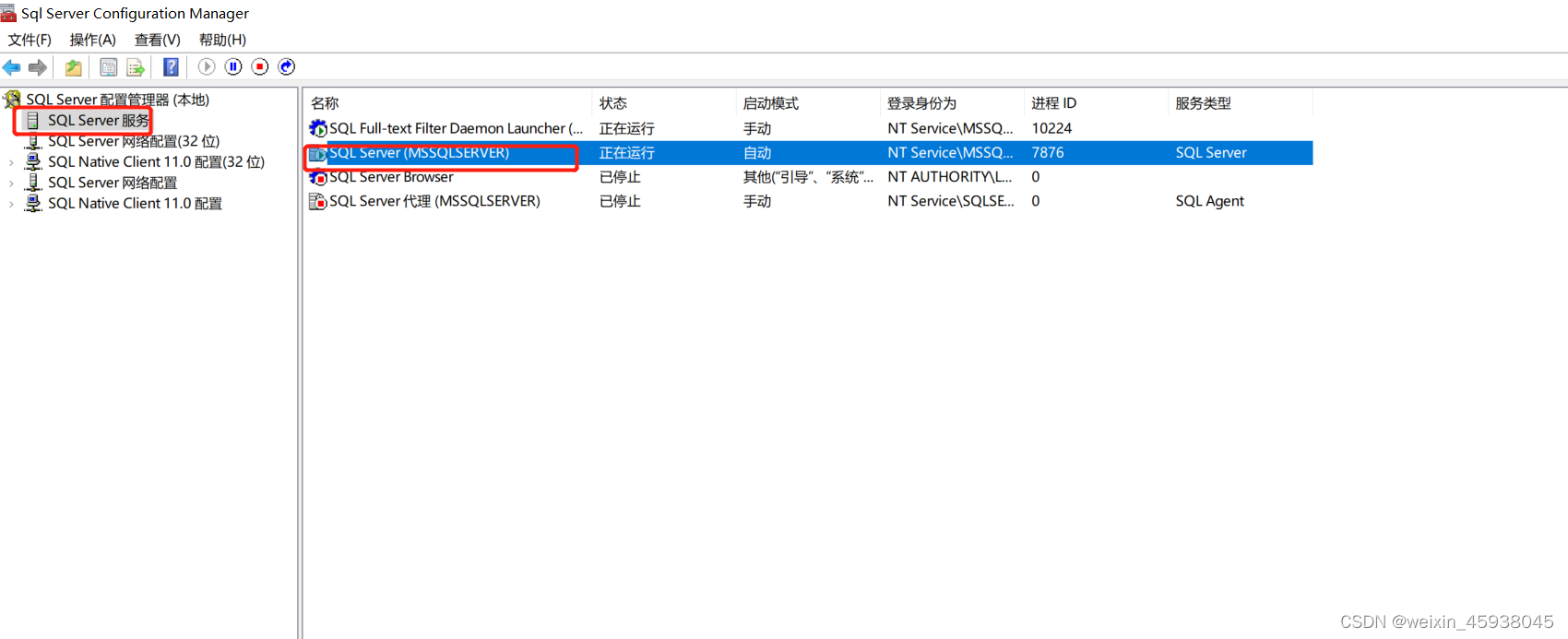Sort by the 启动模式 column header

click(808, 103)
